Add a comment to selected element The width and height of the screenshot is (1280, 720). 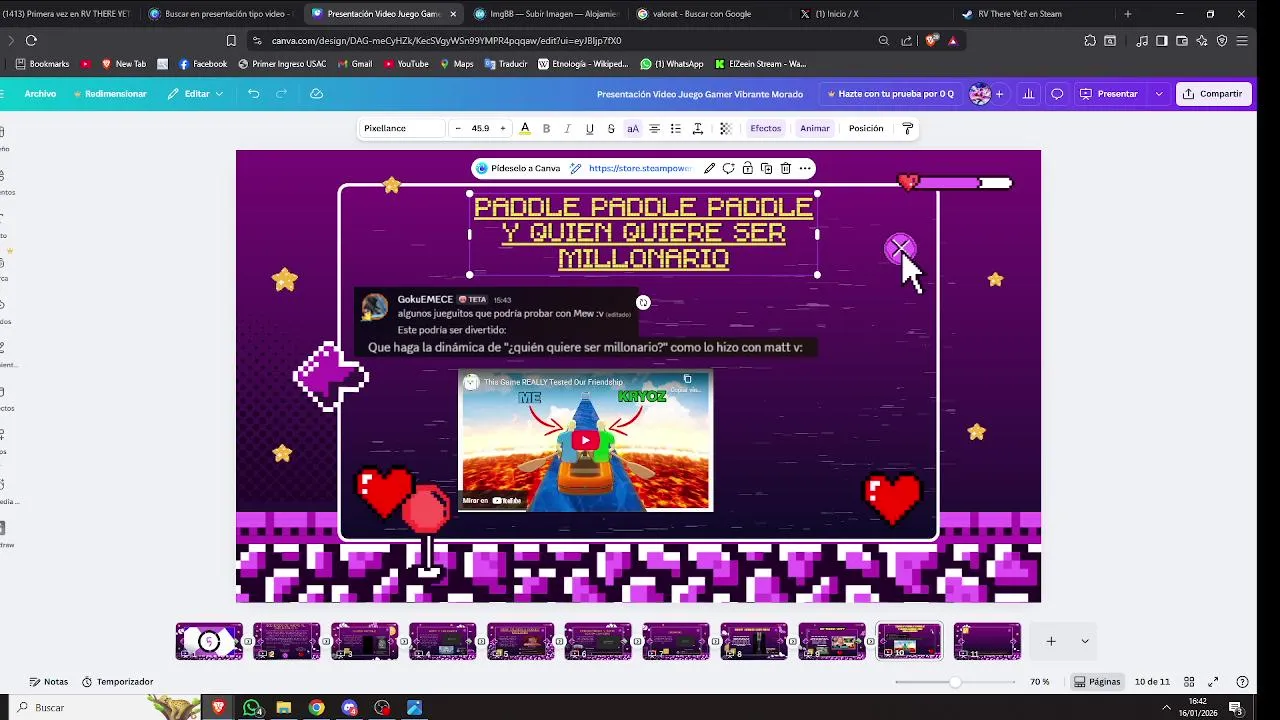coord(729,168)
